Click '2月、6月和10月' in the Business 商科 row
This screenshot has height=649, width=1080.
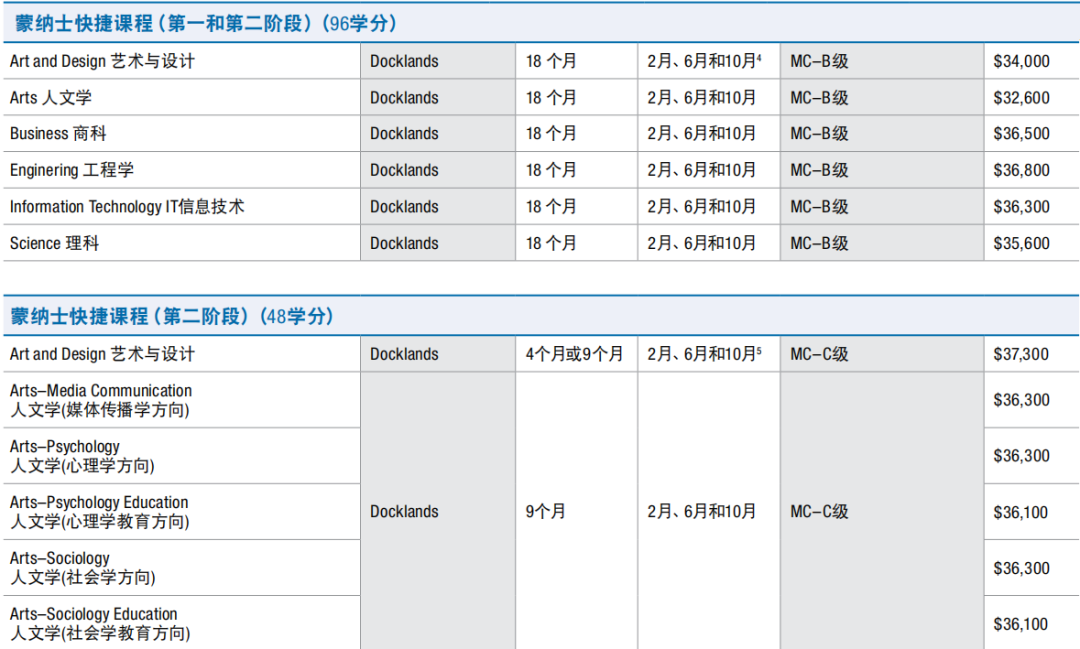pyautogui.click(x=701, y=134)
